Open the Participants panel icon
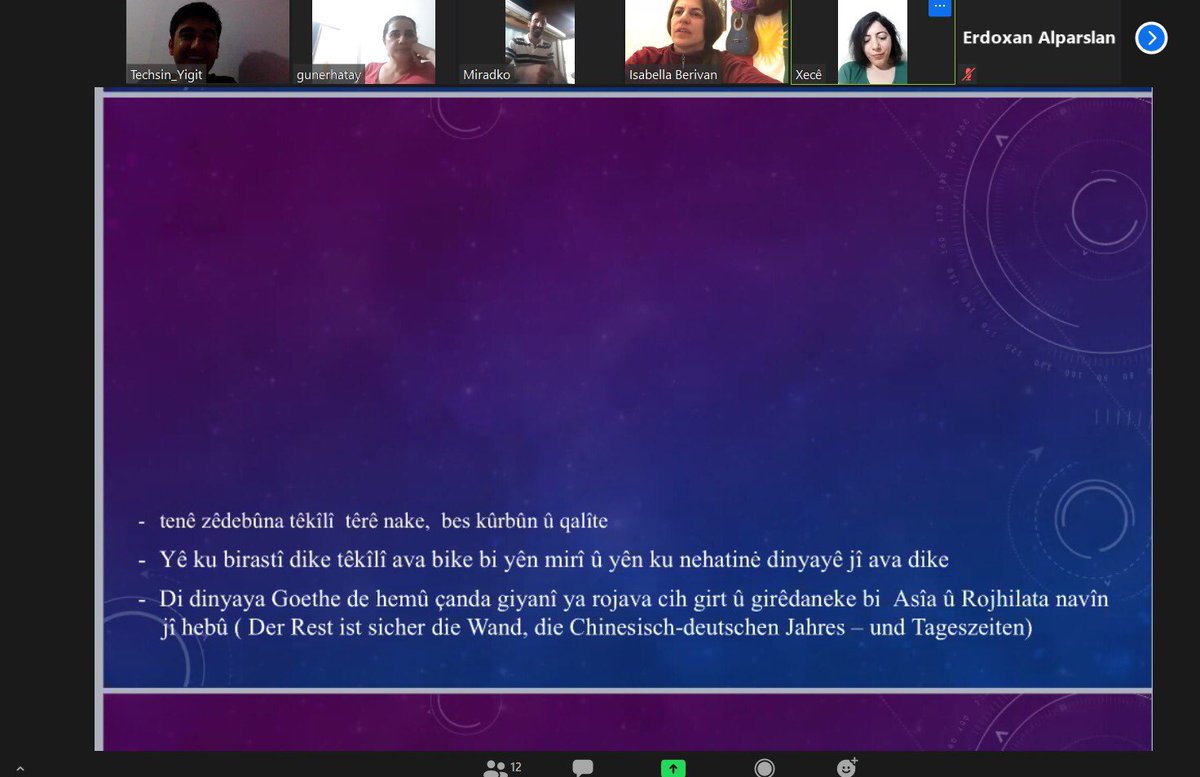Image resolution: width=1200 pixels, height=777 pixels. click(x=495, y=768)
